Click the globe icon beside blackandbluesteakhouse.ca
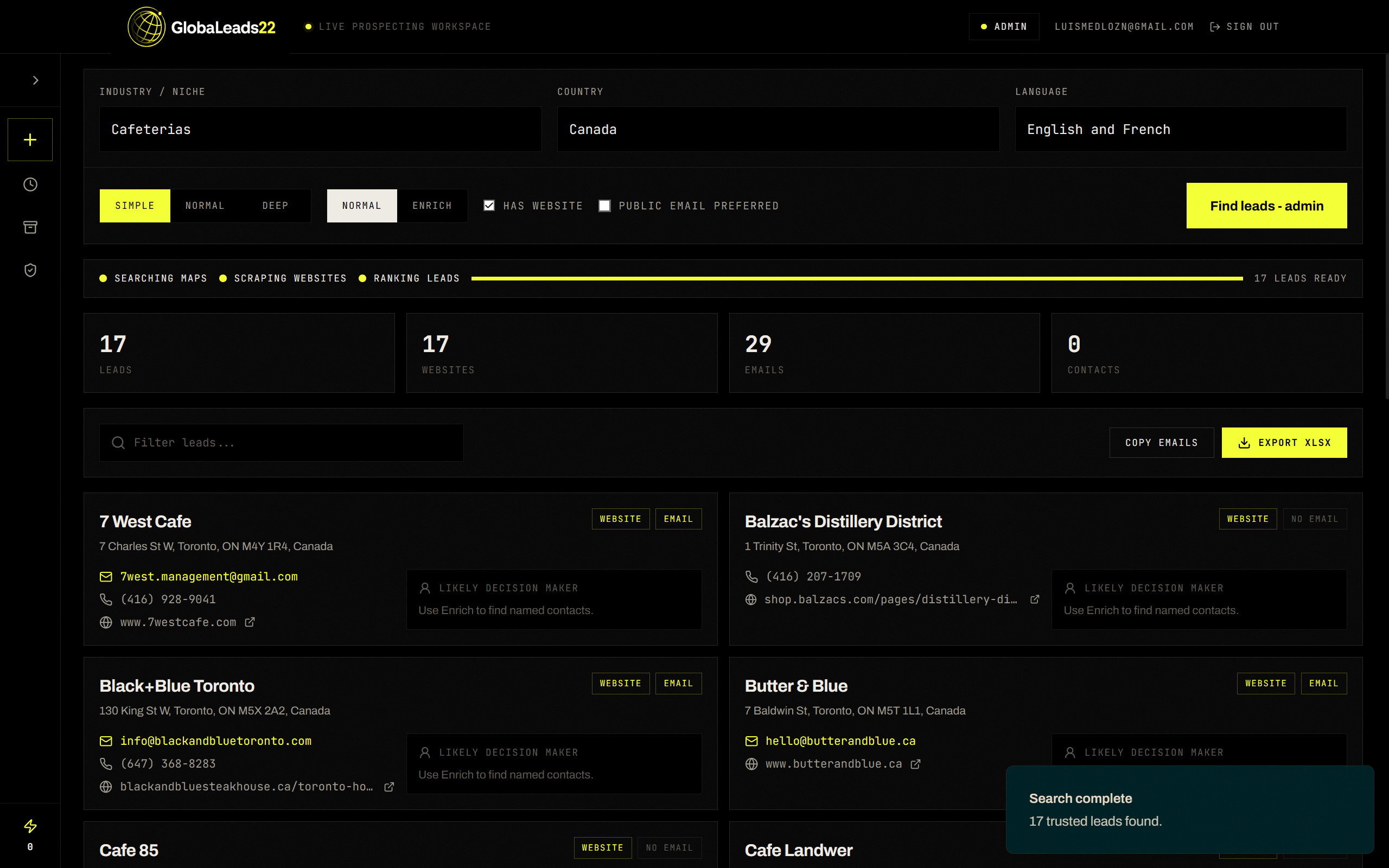Screen dimensions: 1389x868 (106, 787)
